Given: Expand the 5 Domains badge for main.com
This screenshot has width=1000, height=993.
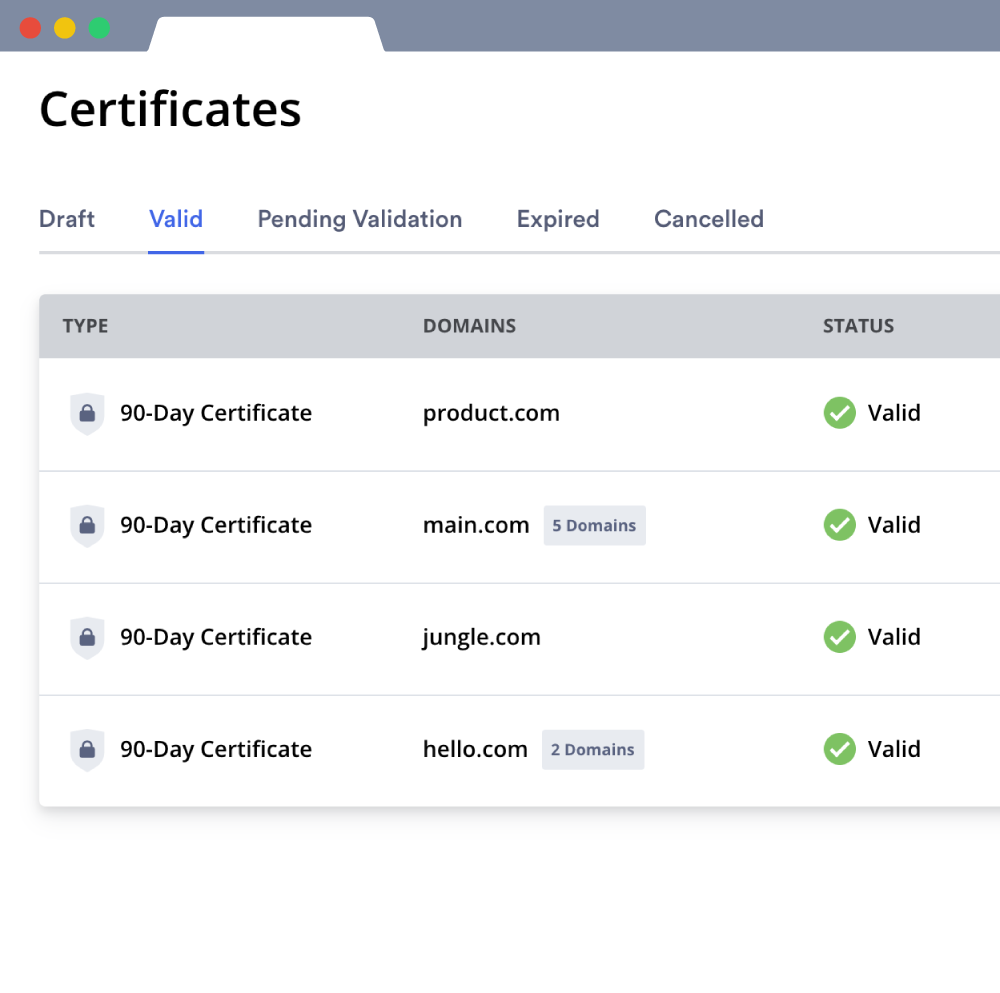Looking at the screenshot, I should tap(594, 525).
